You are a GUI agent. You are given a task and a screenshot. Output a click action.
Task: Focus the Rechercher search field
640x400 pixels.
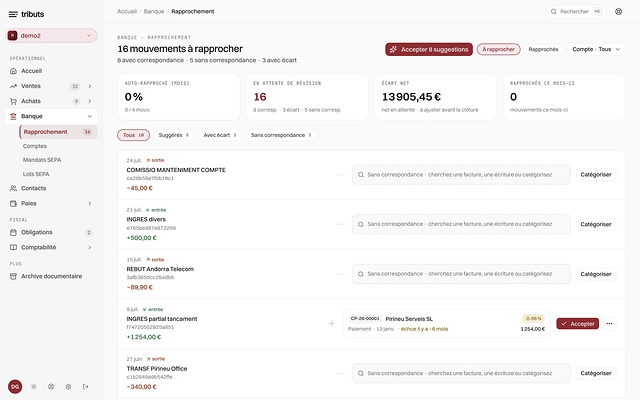point(576,11)
